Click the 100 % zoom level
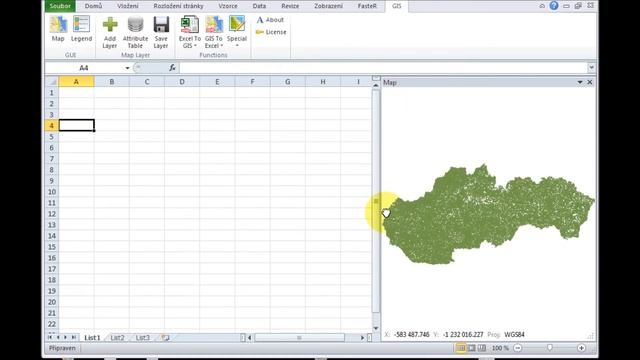 tap(500, 348)
